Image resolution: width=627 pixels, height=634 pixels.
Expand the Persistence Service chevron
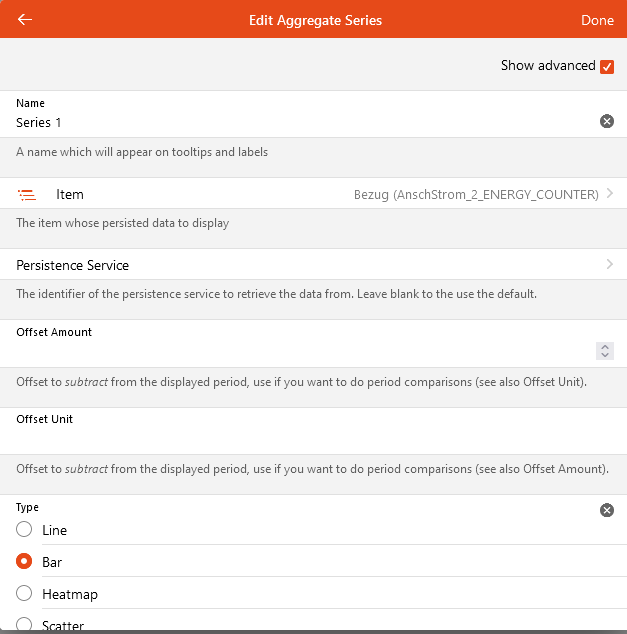(x=609, y=265)
